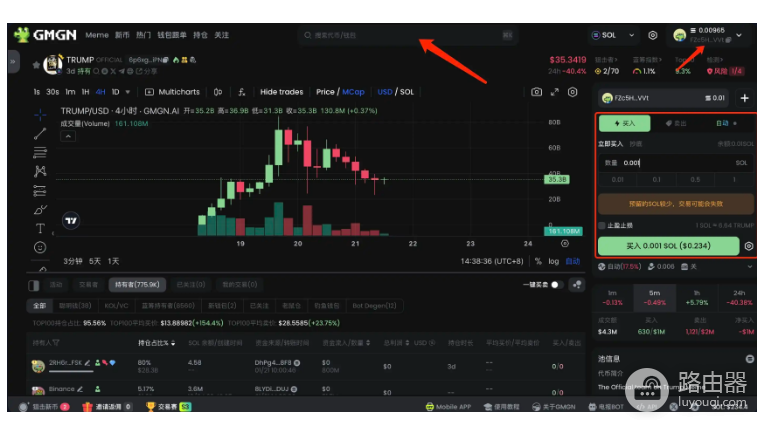Viewport: 765px width, 430px height.
Task: Select the Holders (775.9K) tab
Action: [137, 285]
